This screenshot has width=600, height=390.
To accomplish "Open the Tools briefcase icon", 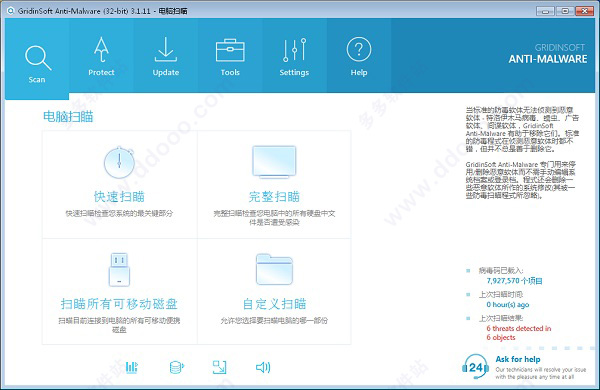I will click(x=230, y=55).
